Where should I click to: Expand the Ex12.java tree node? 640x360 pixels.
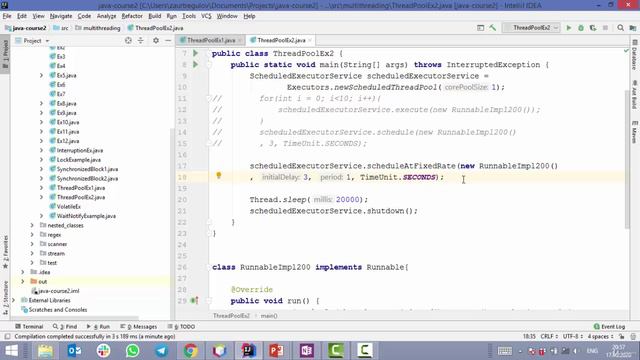[41, 141]
